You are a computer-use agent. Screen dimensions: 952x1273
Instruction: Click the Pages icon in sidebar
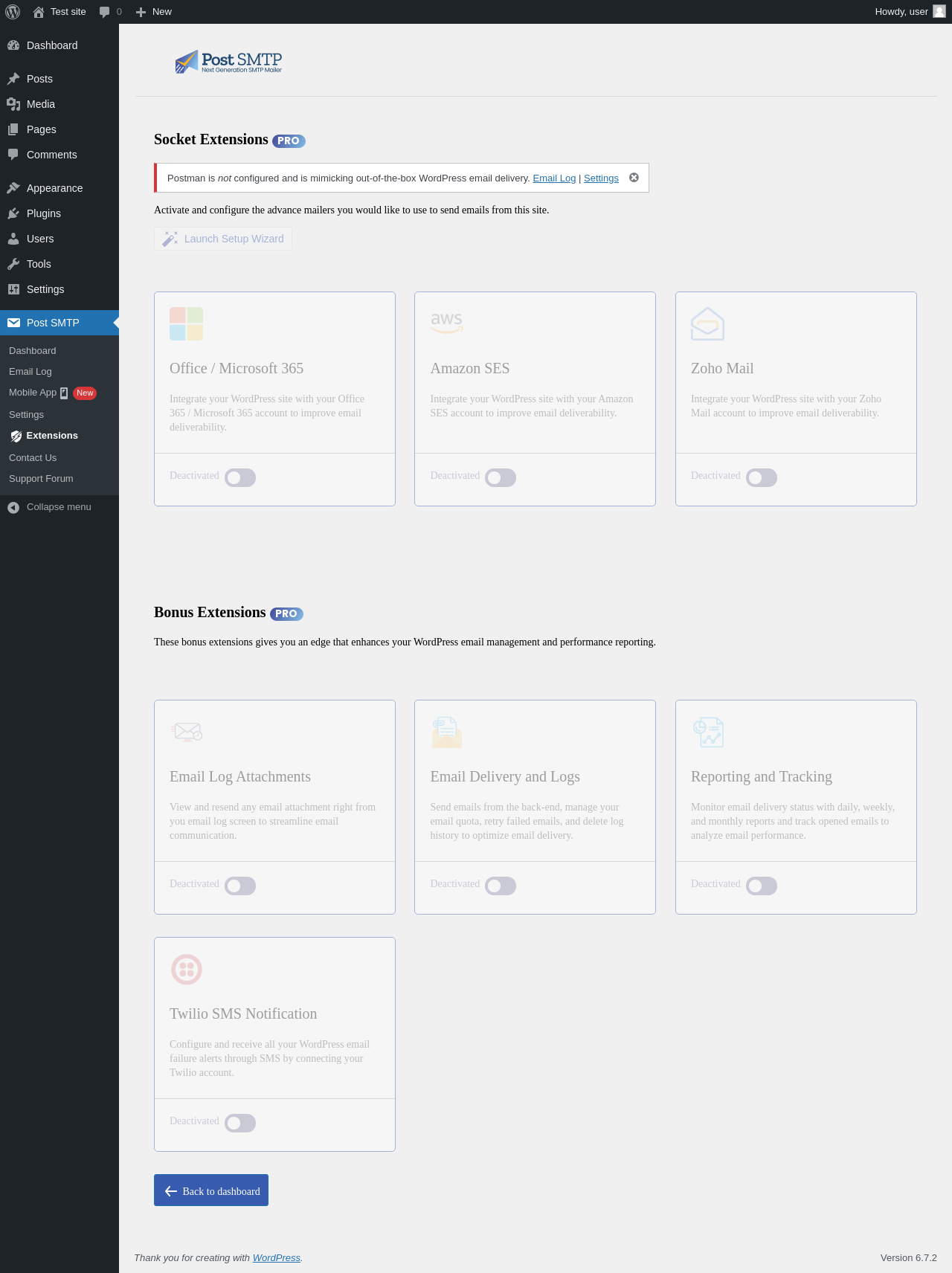(x=13, y=129)
